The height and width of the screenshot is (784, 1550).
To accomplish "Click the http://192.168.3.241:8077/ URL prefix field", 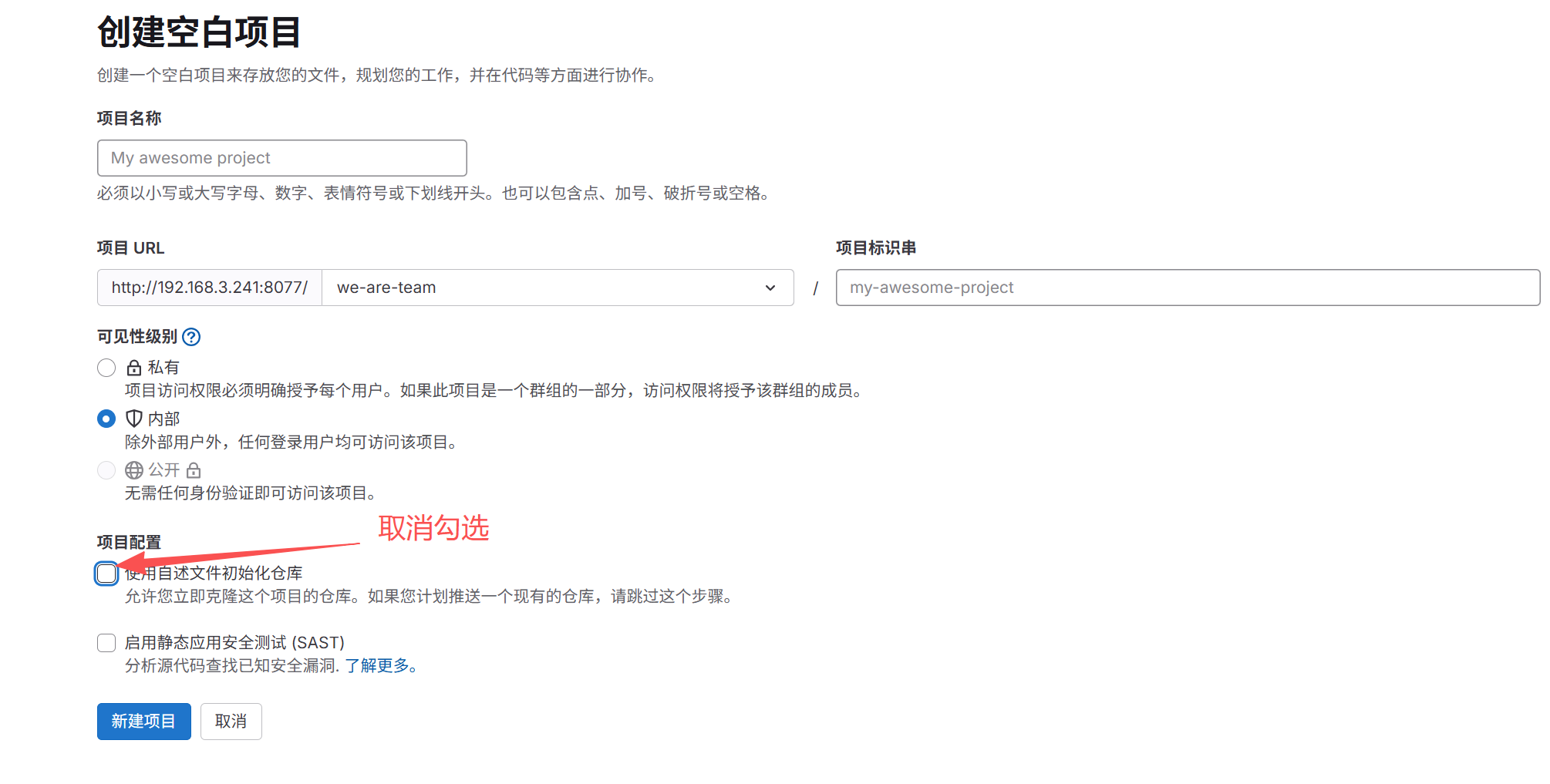I will [208, 288].
